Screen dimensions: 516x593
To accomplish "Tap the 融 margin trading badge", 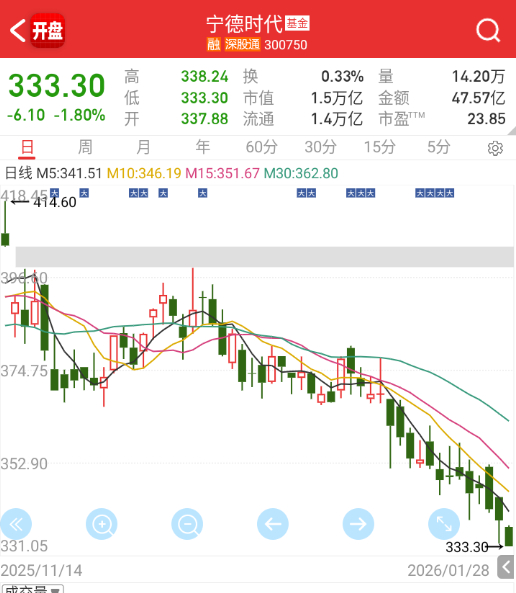I will click(214, 44).
